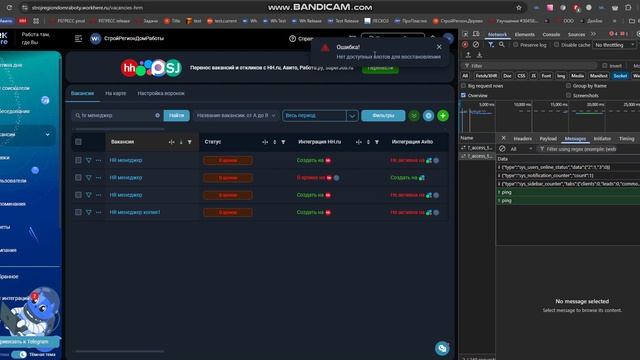Click the green transfer button in the hh/SJ banner
Image resolution: width=640 pixels, height=360 pixels.
click(380, 68)
